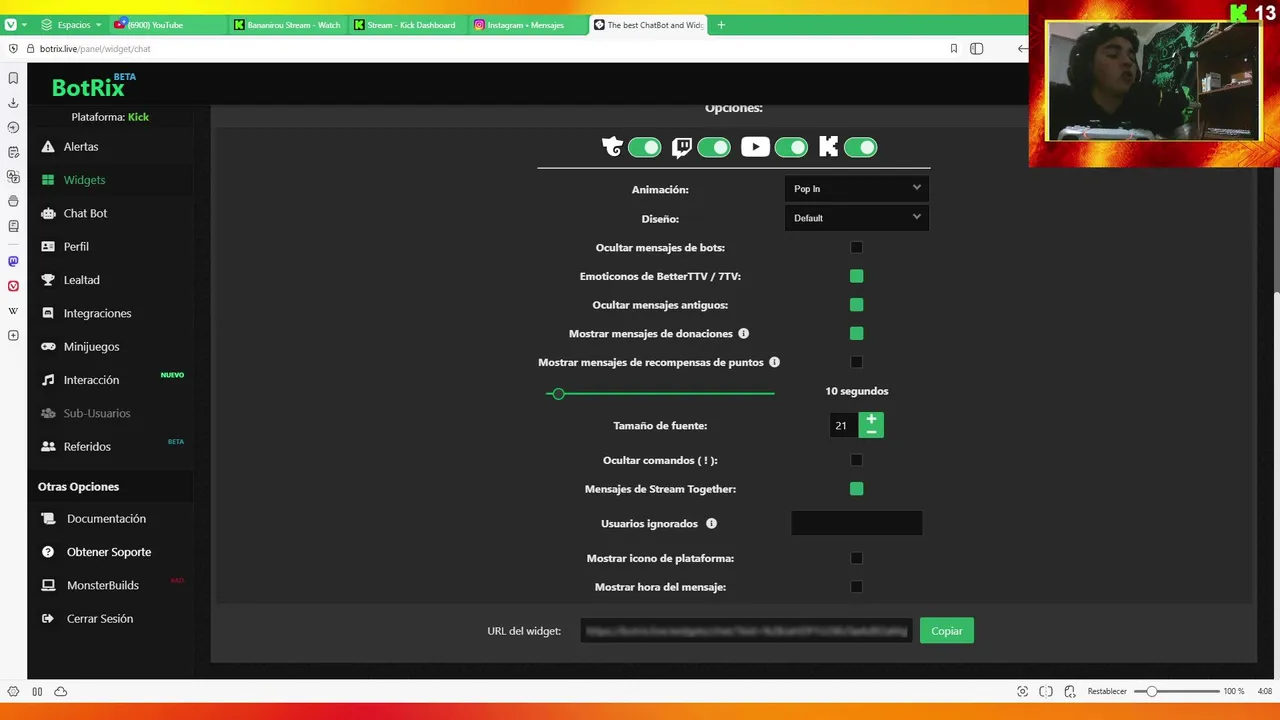Click the page zoom slider
Screen dimensions: 1280x720
[1175, 691]
